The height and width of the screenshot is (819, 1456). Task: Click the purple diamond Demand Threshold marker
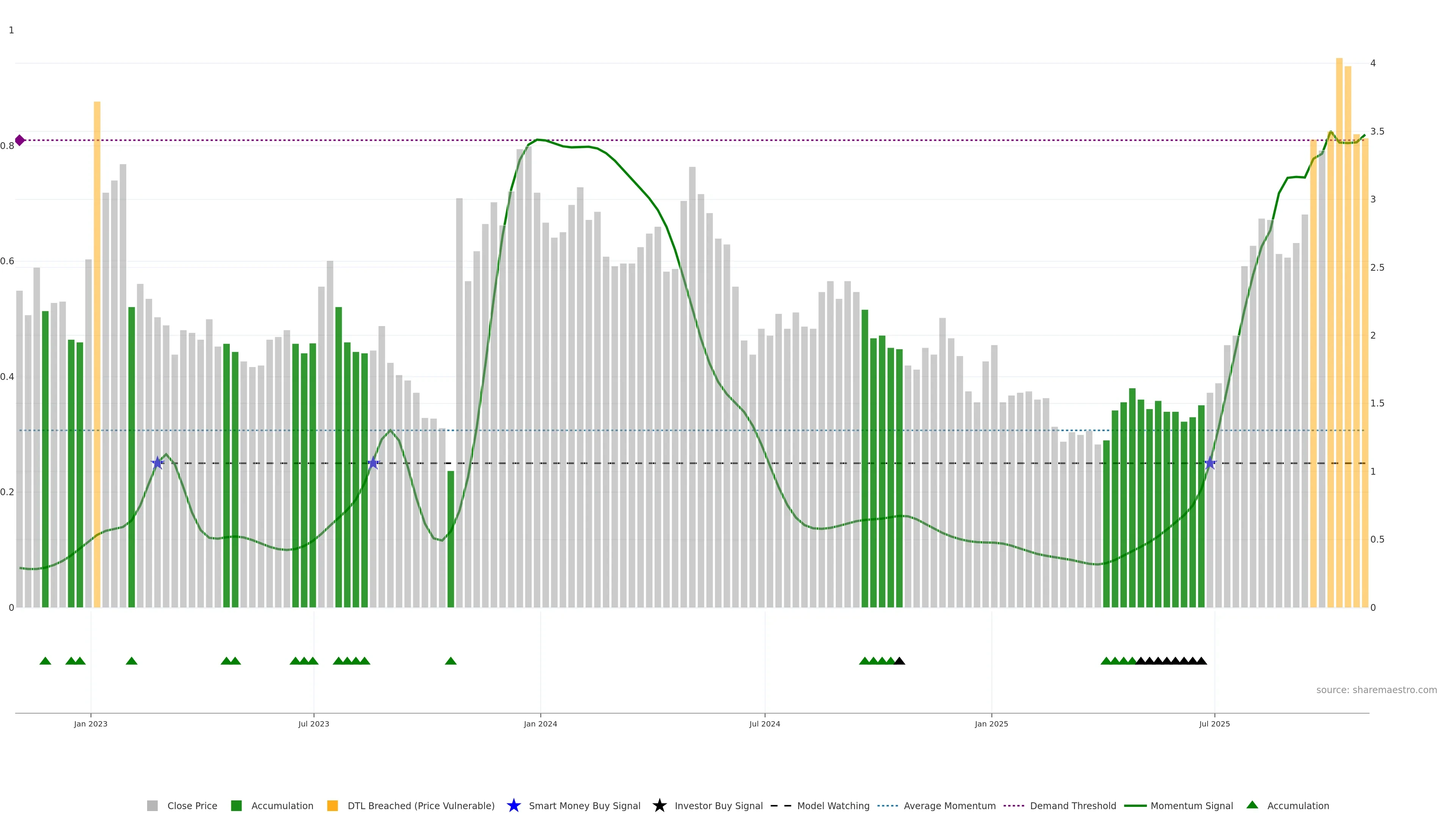click(20, 140)
